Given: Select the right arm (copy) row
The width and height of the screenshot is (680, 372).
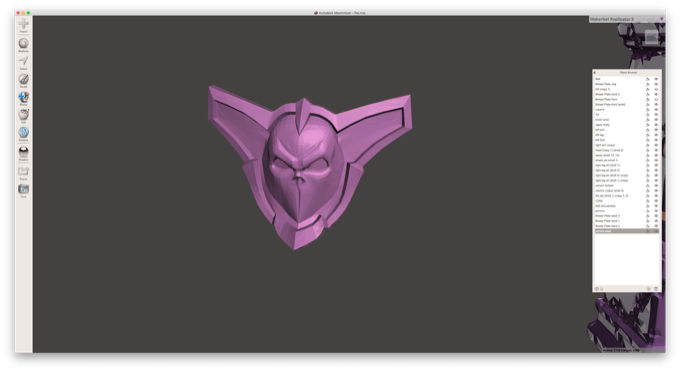Looking at the screenshot, I should (627, 145).
